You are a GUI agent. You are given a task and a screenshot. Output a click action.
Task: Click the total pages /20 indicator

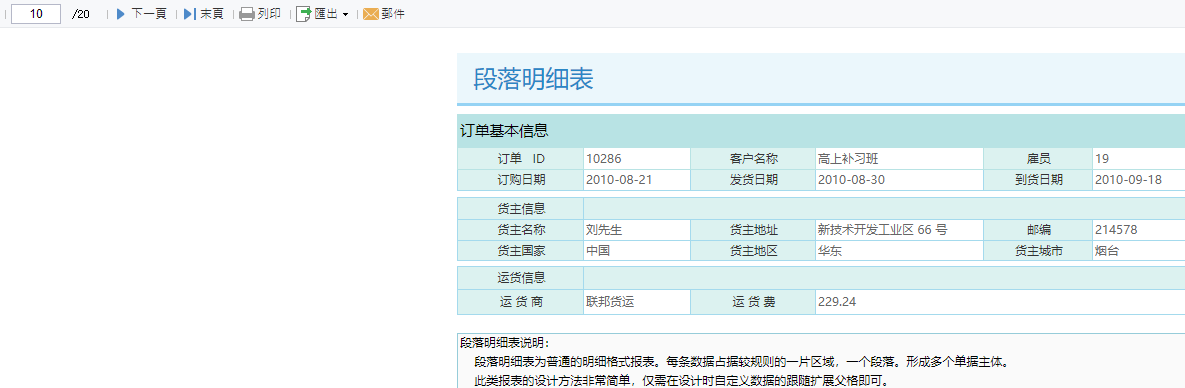(x=81, y=14)
